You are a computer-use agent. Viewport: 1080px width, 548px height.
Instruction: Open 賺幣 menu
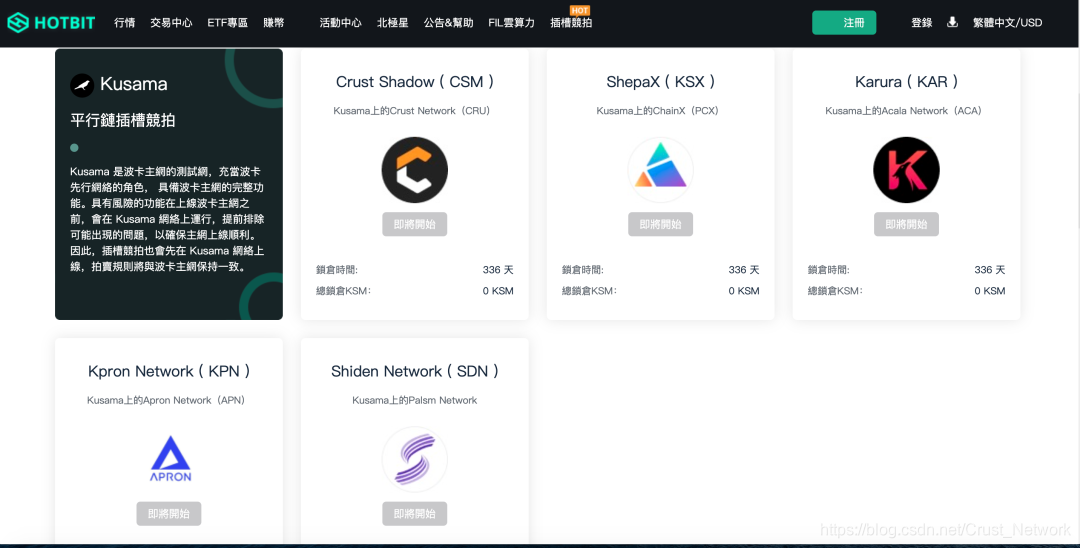pos(273,23)
